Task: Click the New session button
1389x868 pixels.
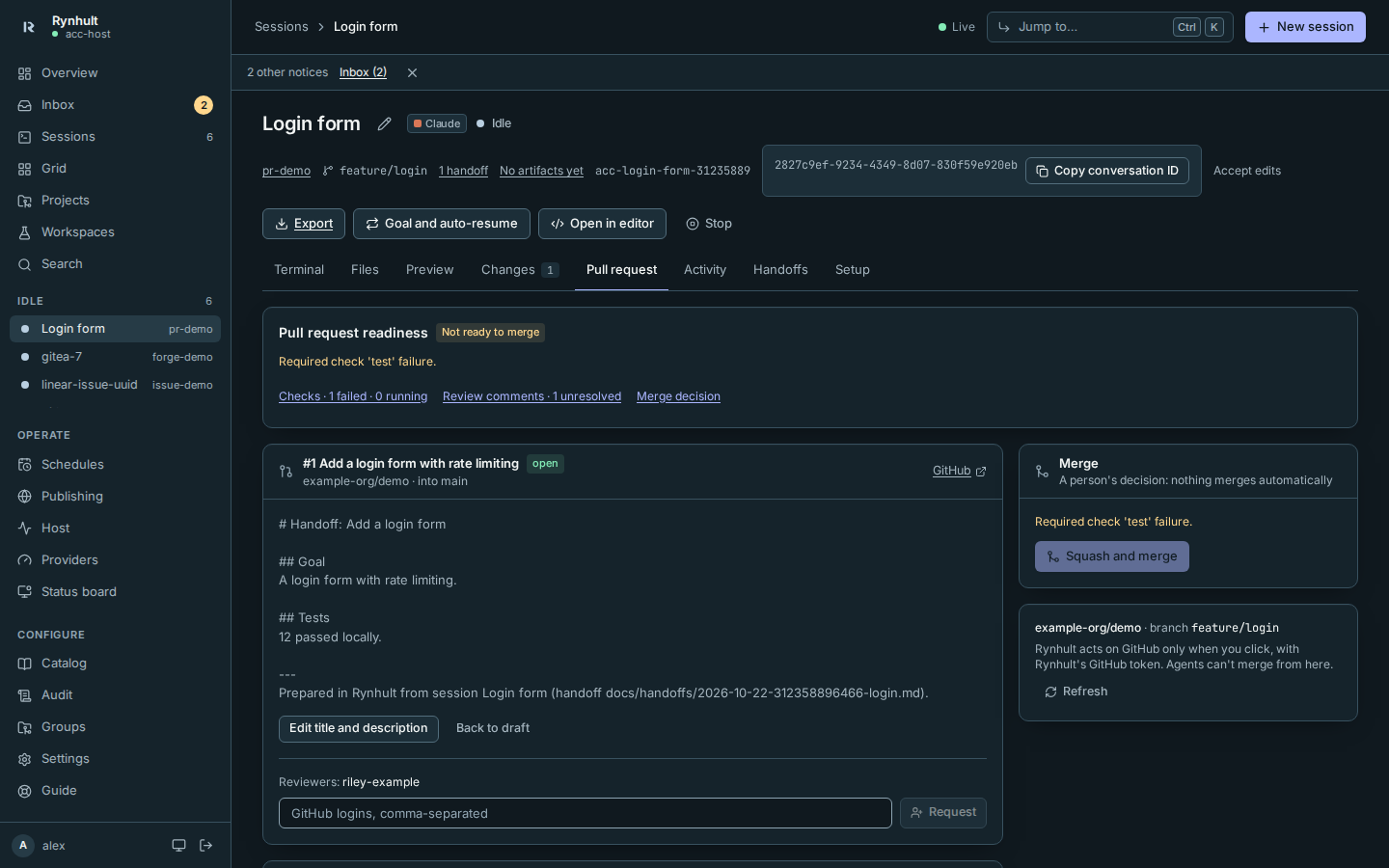Action: [x=1305, y=27]
